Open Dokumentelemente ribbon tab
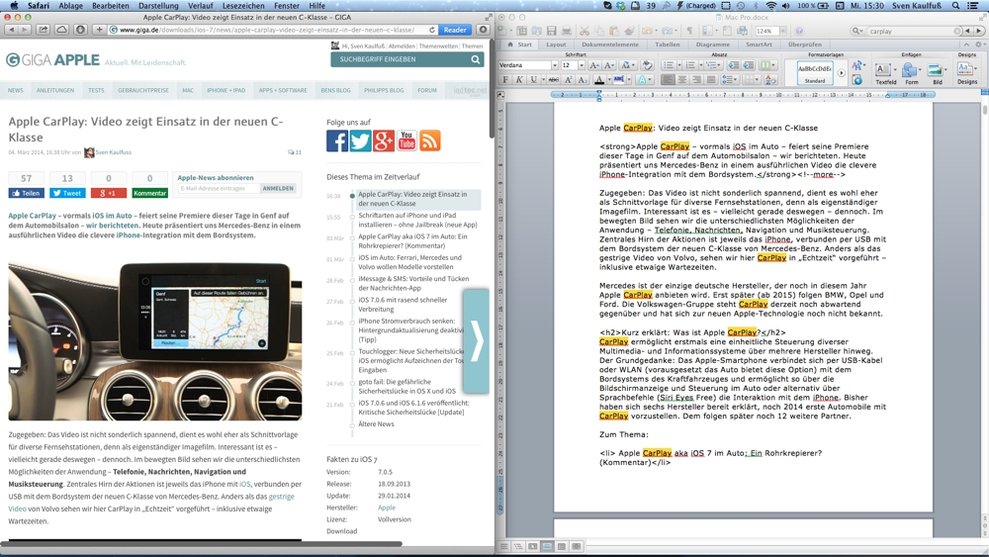 coord(610,45)
